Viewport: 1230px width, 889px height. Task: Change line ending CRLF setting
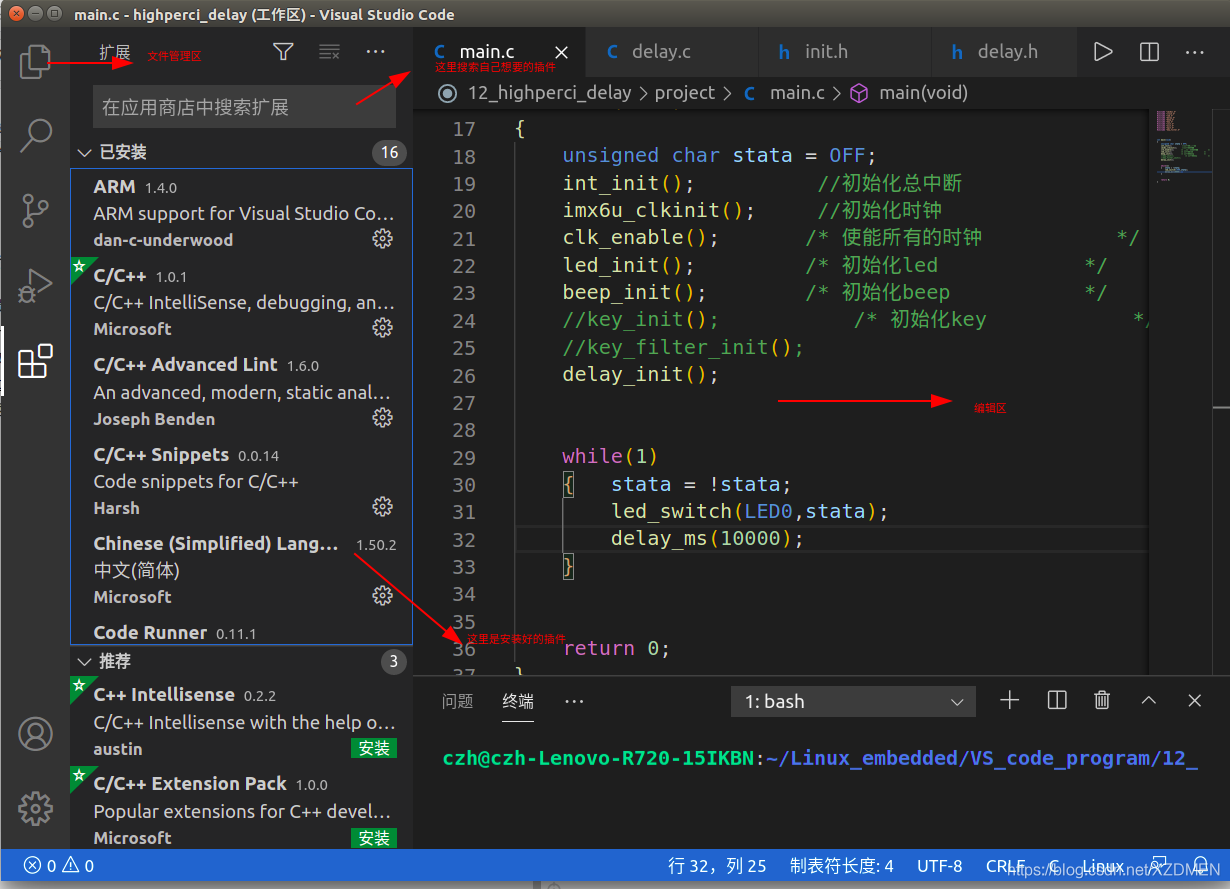[x=1006, y=866]
